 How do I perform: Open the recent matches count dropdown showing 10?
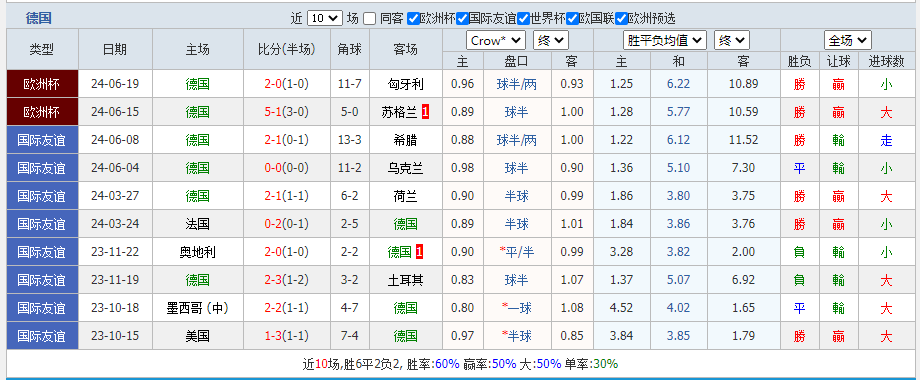point(324,18)
